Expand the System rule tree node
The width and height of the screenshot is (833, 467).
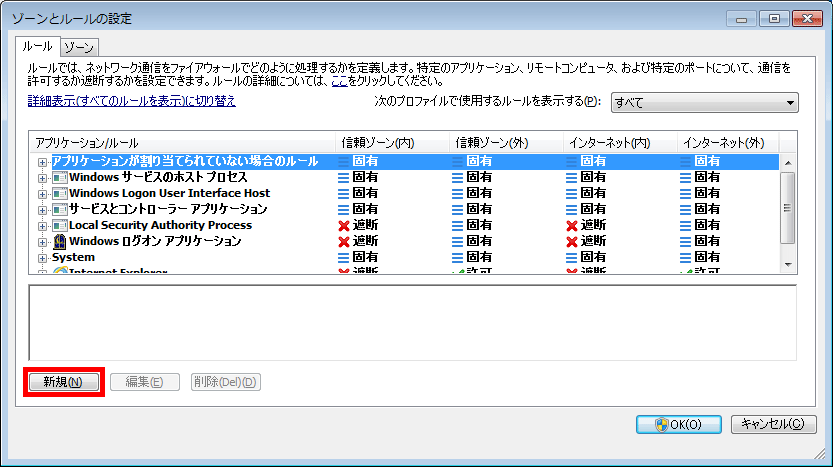[42, 257]
